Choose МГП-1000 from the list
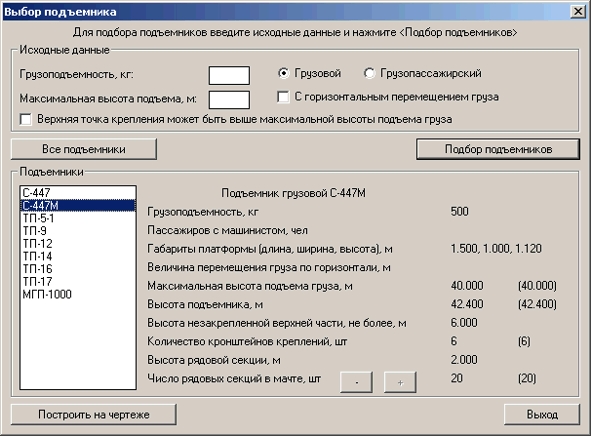Screen dimensions: 591x436 pos(78,294)
